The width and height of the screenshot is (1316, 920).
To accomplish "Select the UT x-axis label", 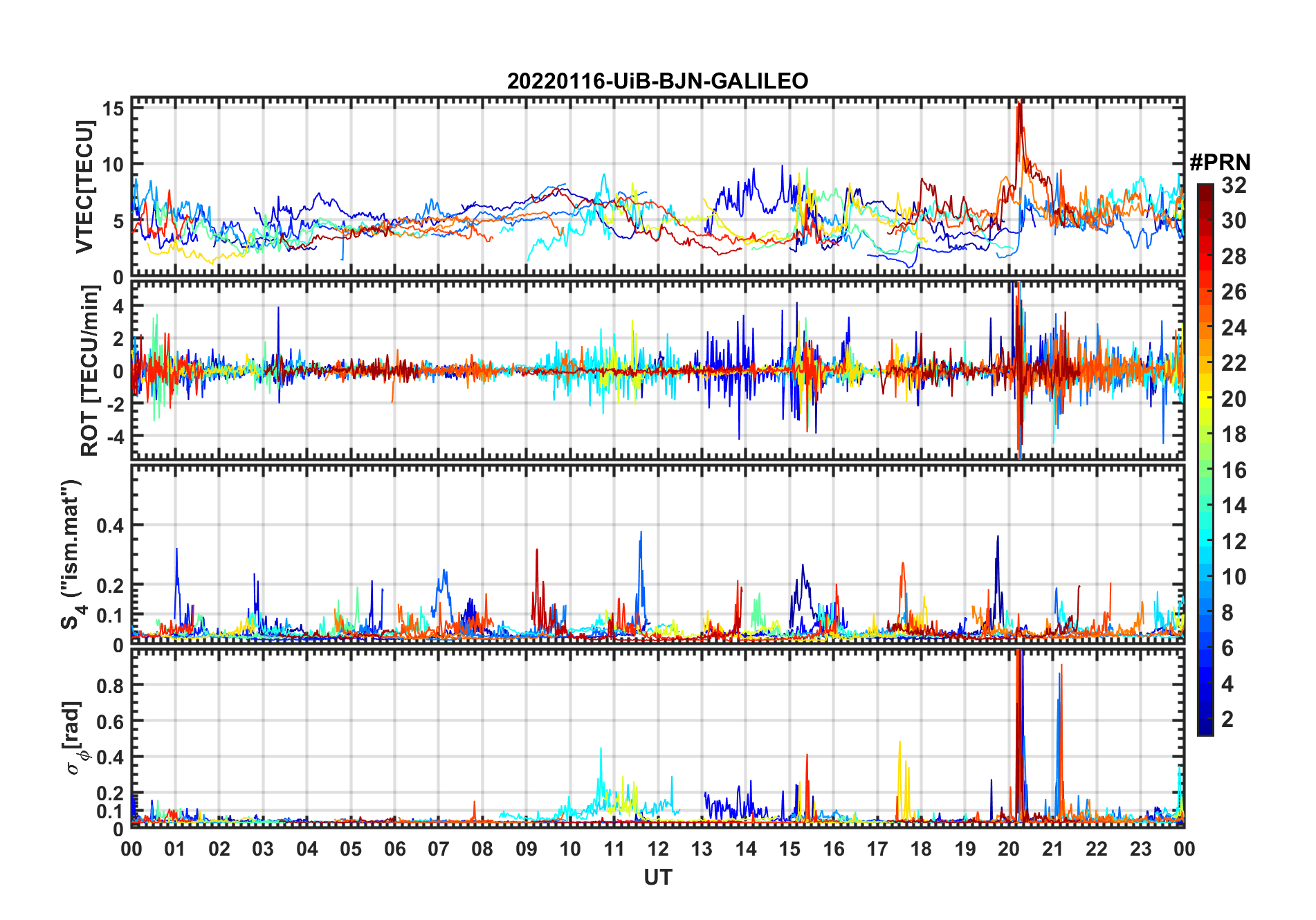I will point(657,878).
